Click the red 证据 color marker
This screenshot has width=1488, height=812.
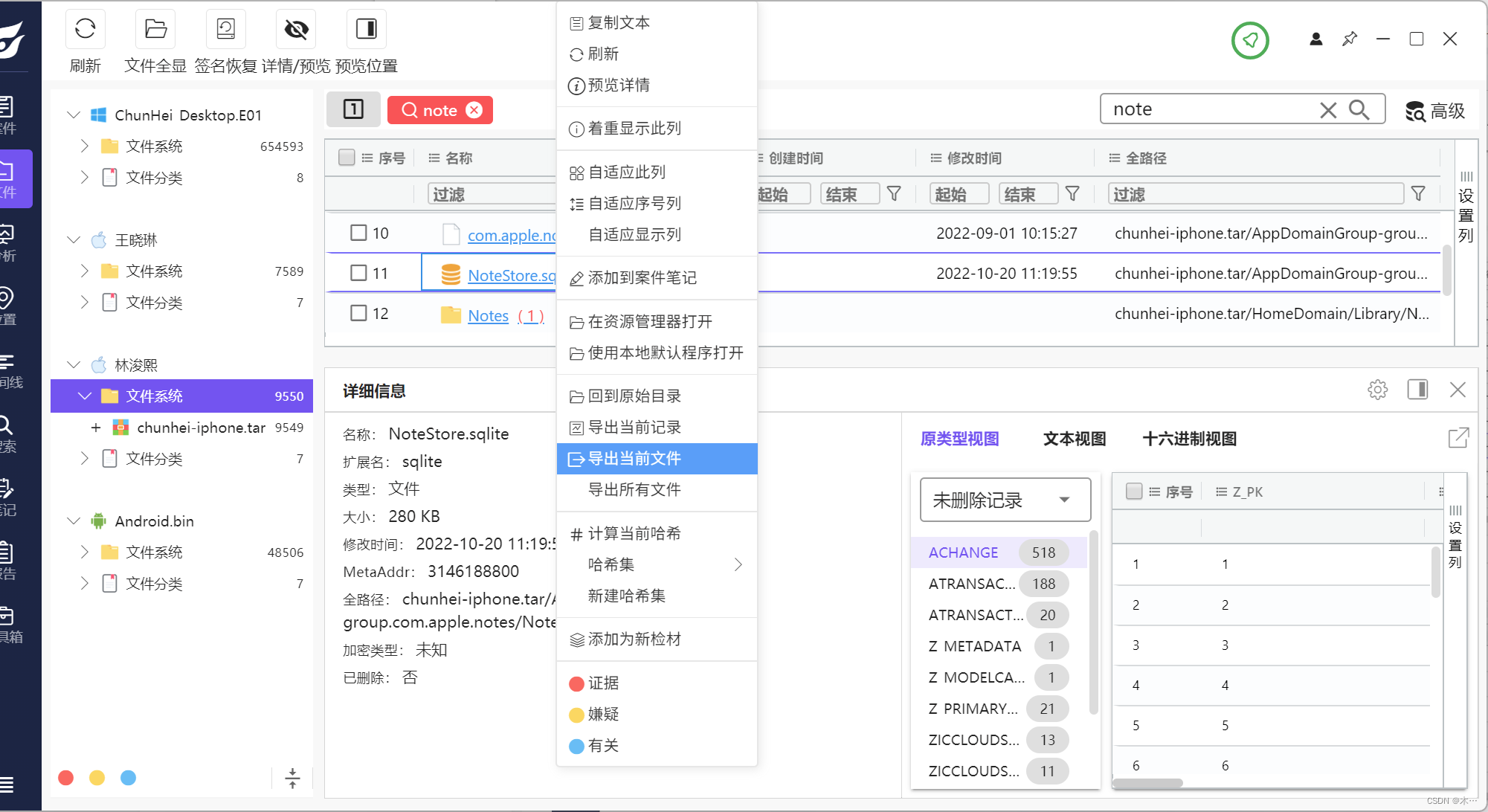(576, 683)
